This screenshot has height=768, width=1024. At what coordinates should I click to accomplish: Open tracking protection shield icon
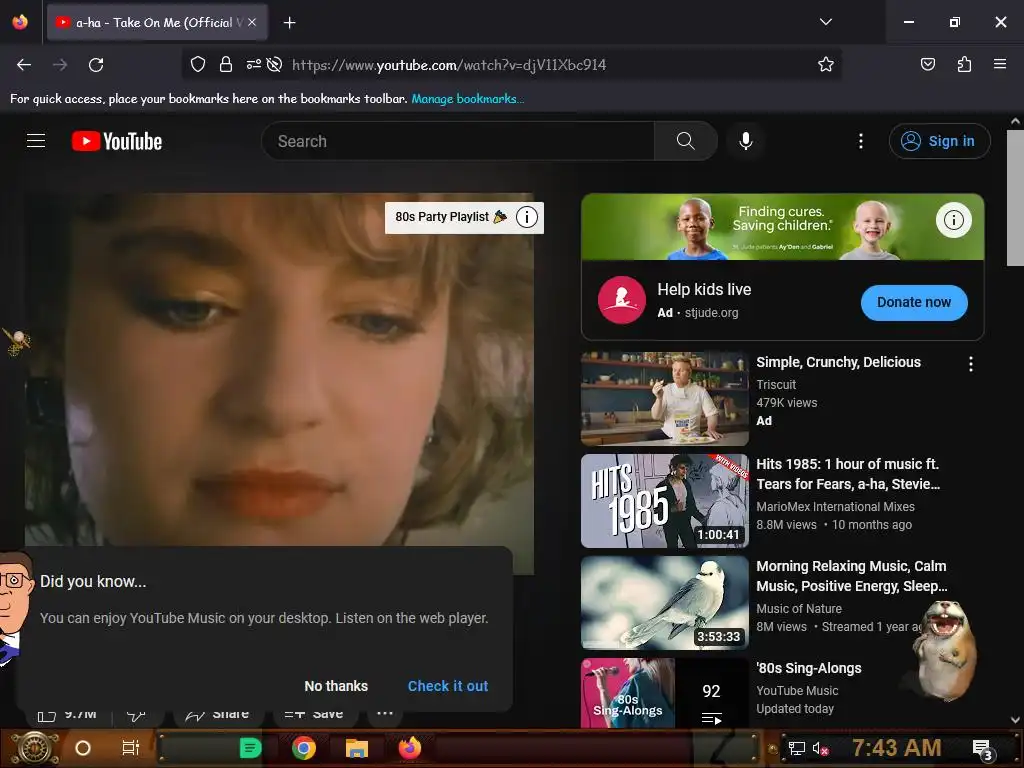click(x=198, y=64)
